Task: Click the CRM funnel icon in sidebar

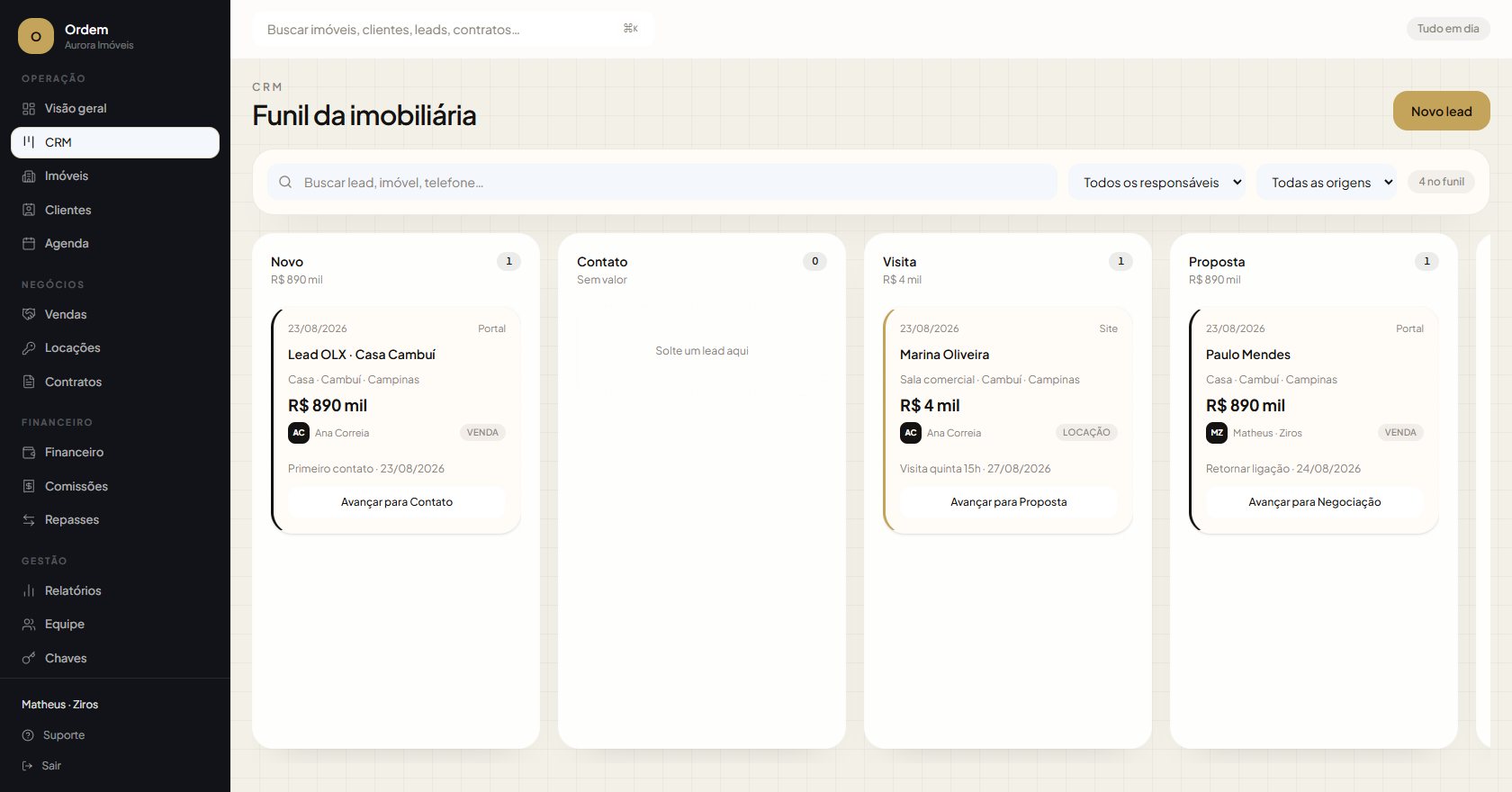Action: pyautogui.click(x=29, y=142)
